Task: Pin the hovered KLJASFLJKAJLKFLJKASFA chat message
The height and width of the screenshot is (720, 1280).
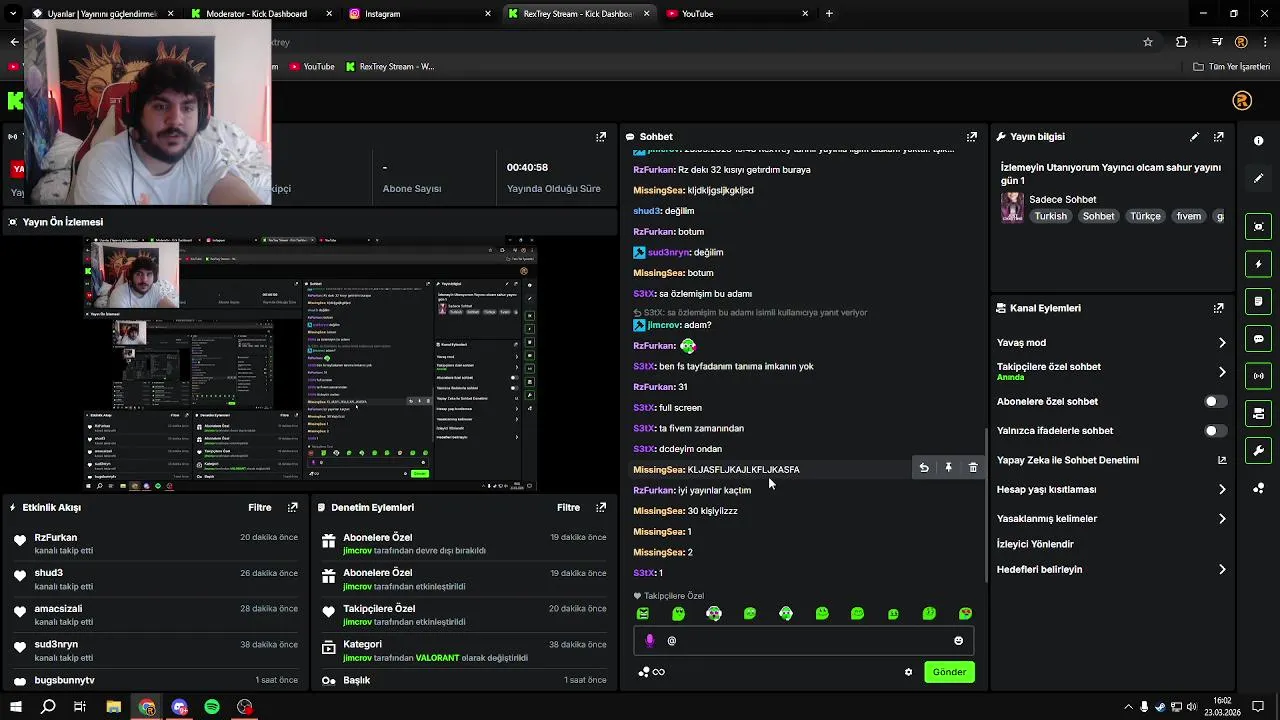Action: tap(948, 468)
